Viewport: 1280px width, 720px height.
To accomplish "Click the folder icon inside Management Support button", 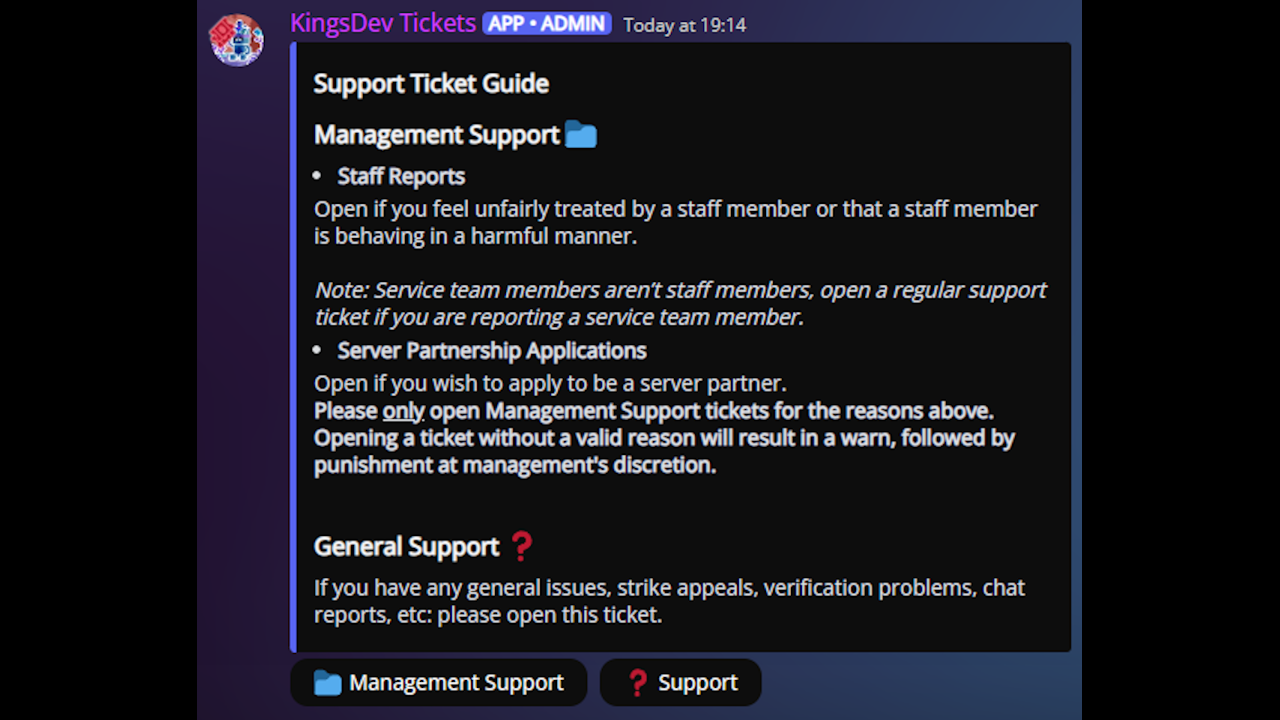I will (x=327, y=683).
